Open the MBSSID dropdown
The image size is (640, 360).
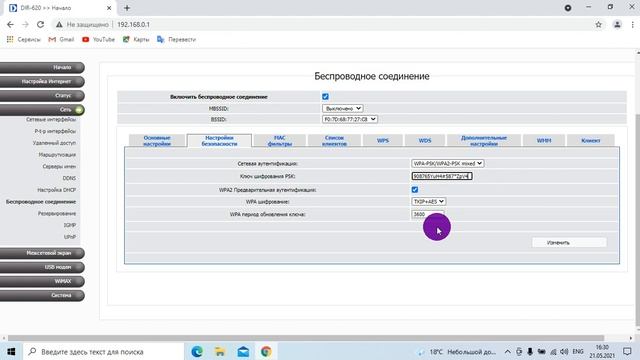tap(342, 109)
